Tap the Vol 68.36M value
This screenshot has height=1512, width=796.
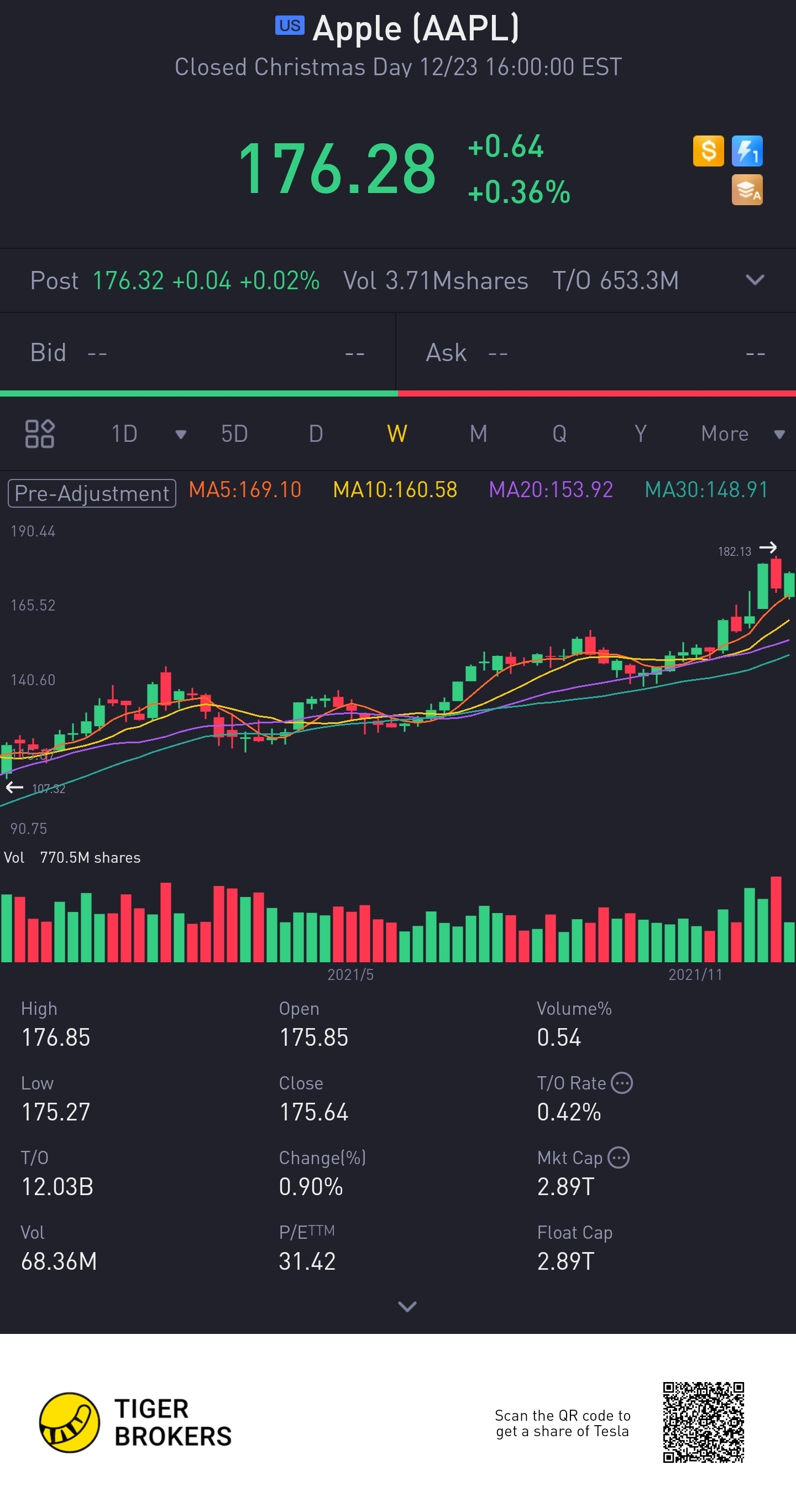click(x=59, y=1261)
